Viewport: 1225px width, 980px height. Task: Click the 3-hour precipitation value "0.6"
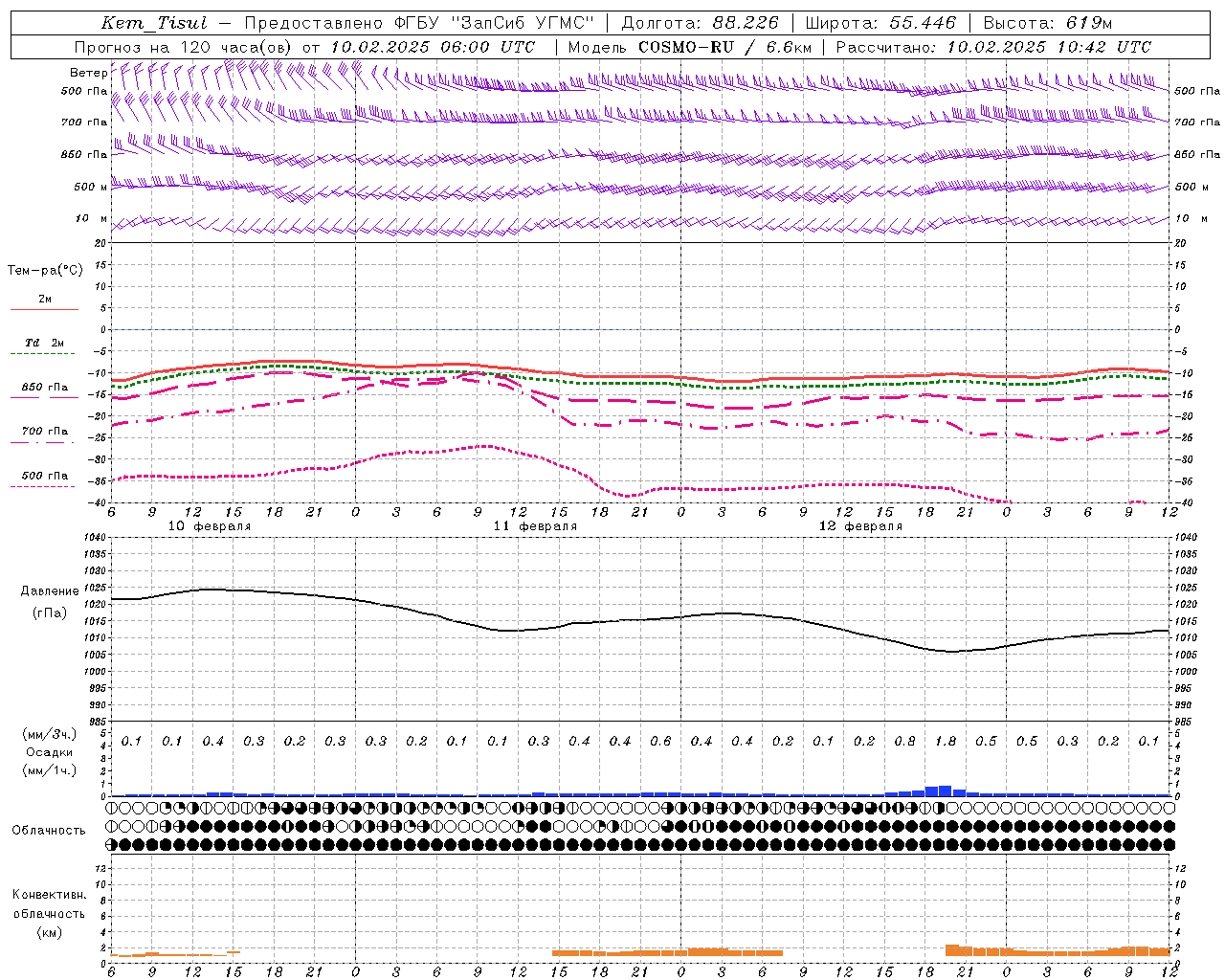(660, 742)
